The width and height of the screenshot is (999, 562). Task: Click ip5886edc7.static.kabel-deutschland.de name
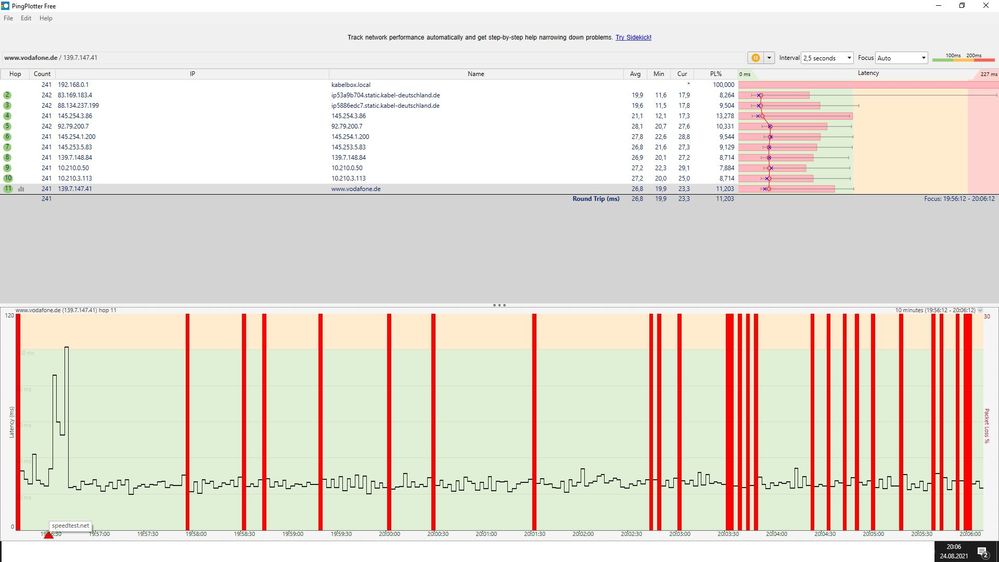tap(385, 106)
